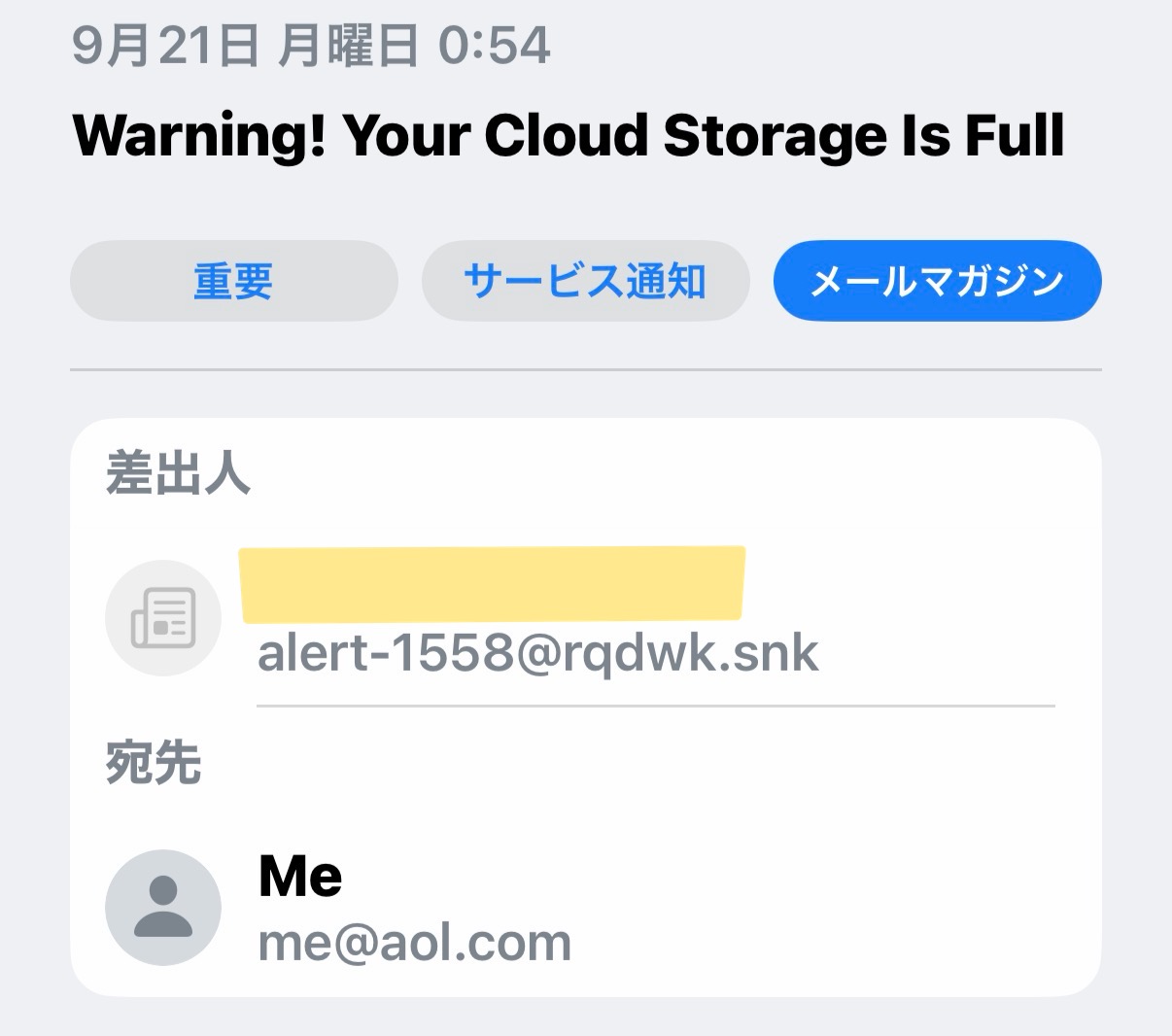Viewport: 1172px width, 1036px height.
Task: Open sender address alert-1558@rqdwk.snk
Action: pos(538,652)
